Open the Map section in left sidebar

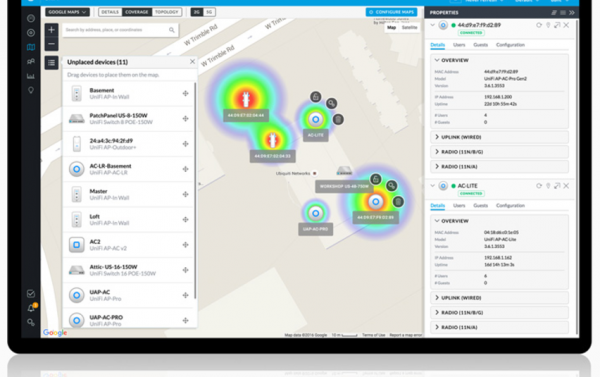click(x=31, y=47)
